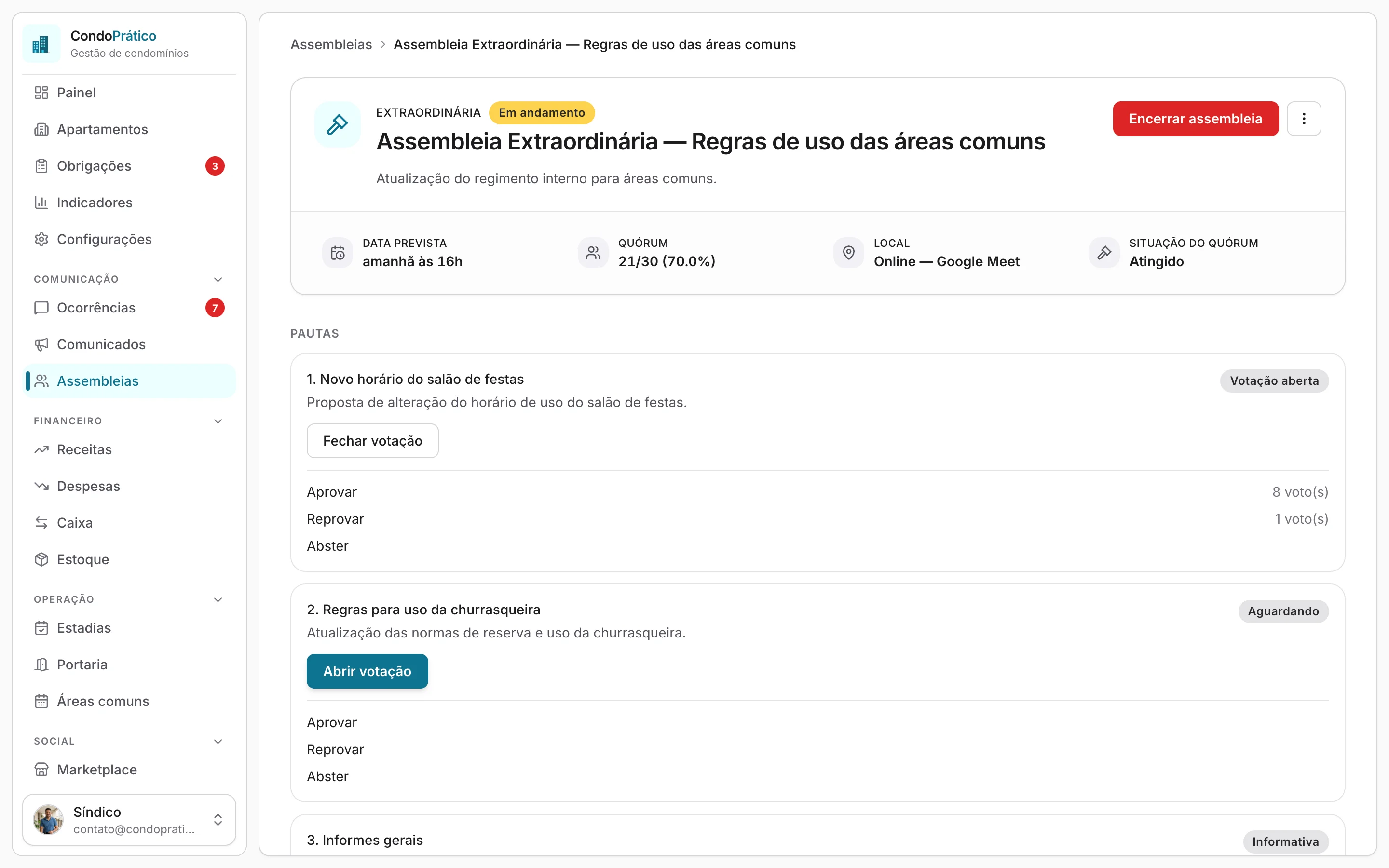This screenshot has width=1389, height=868.
Task: Click Abrir votação for churrasqueira
Action: coord(368,671)
